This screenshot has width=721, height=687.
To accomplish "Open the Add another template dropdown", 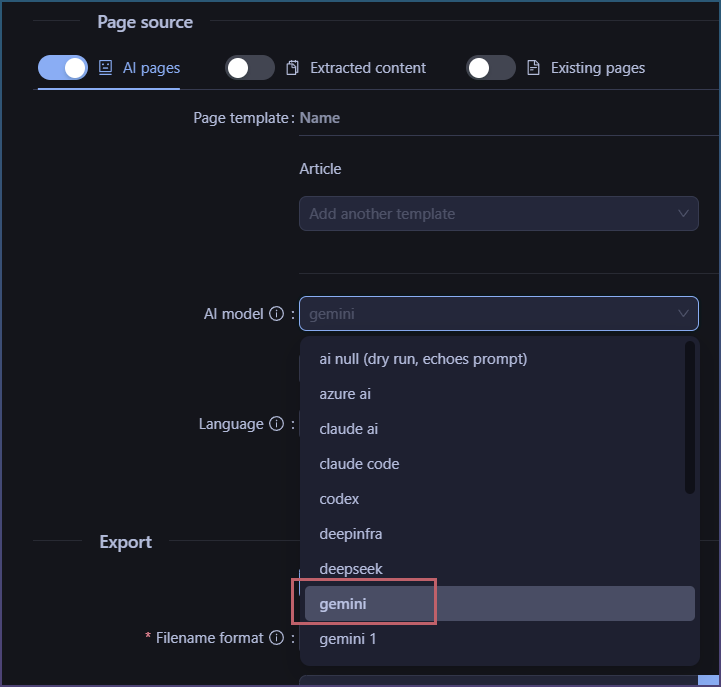I will tap(499, 213).
